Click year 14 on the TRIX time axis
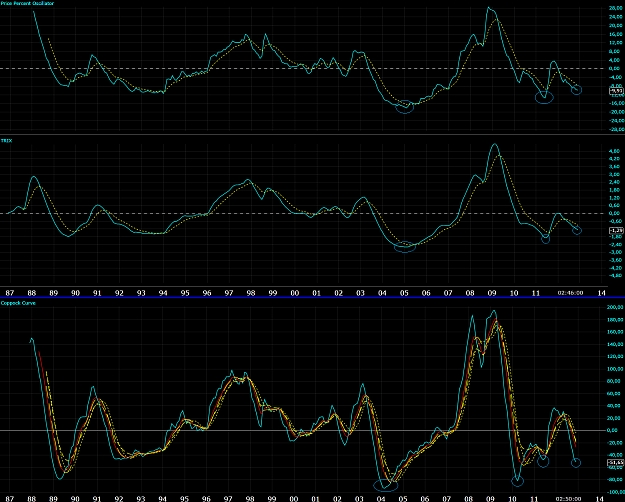Image resolution: width=625 pixels, height=502 pixels. coord(601,293)
